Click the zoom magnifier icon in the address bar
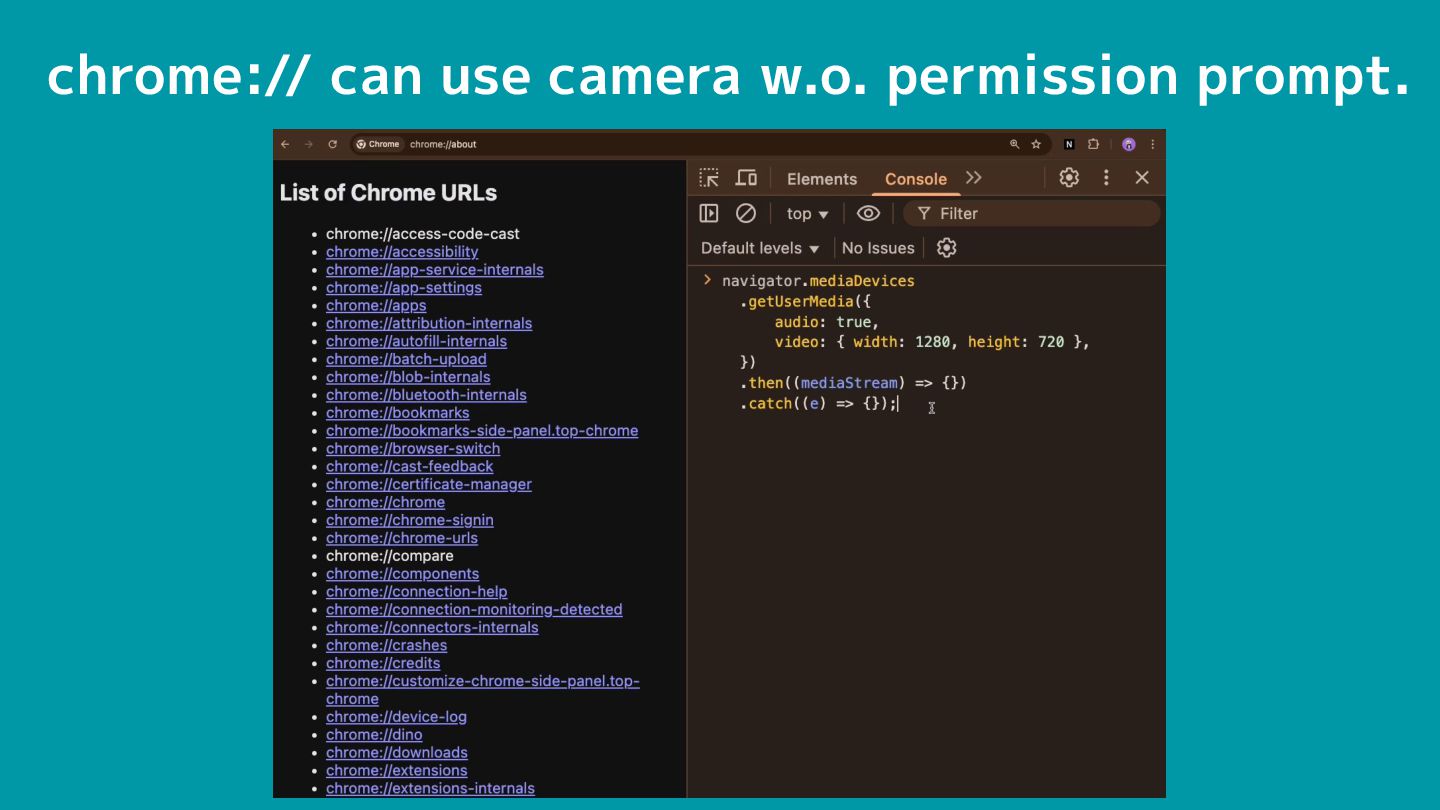 1014,144
